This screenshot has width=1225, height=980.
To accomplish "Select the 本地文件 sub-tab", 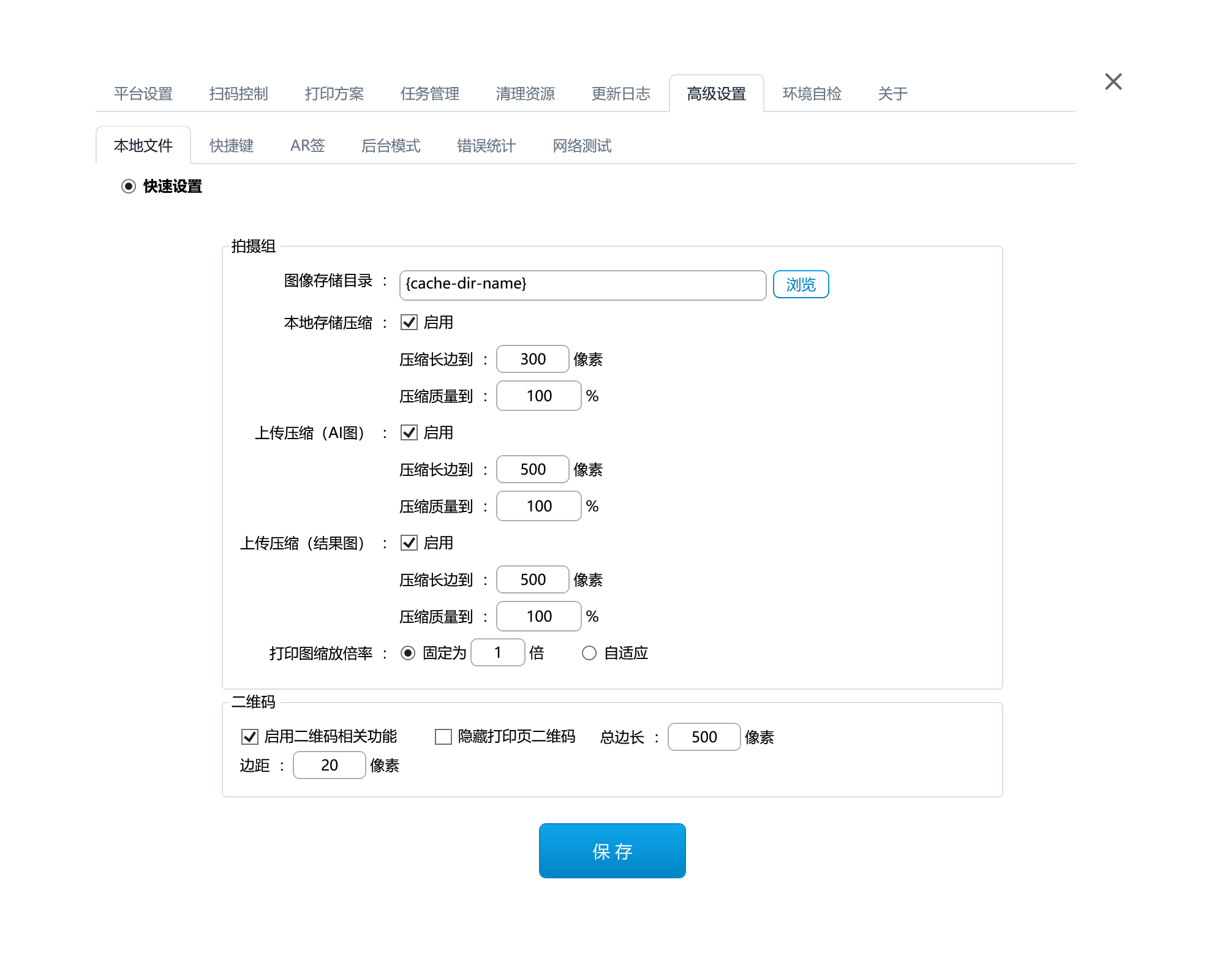I will tap(143, 146).
